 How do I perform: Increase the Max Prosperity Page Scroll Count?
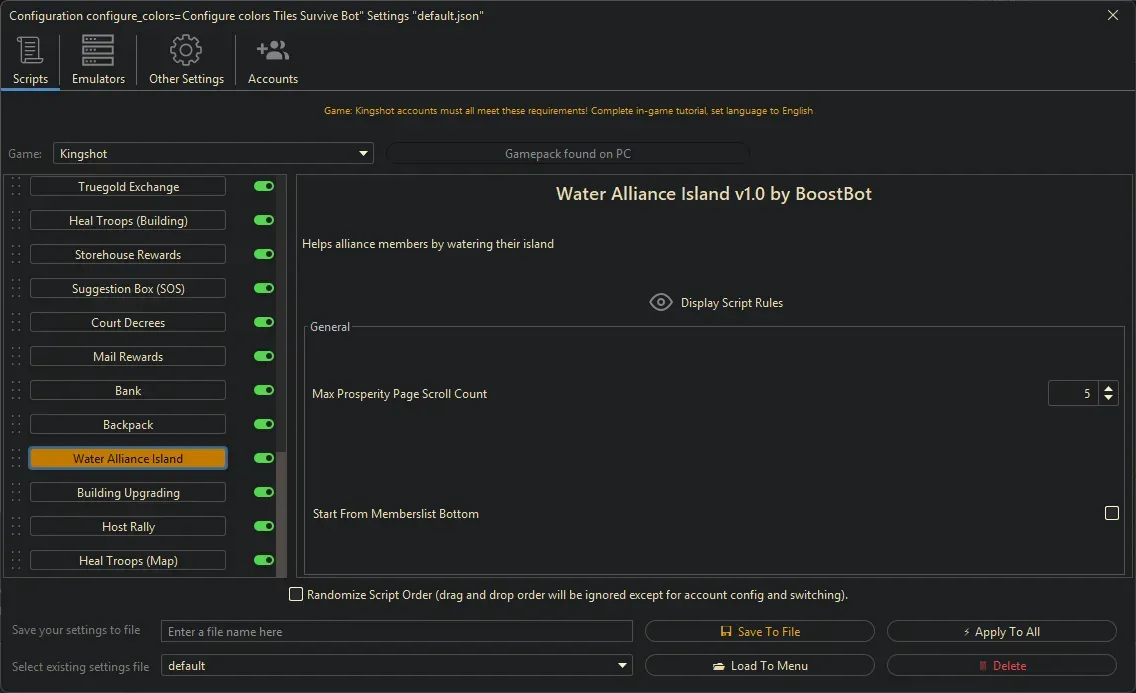tap(1108, 388)
